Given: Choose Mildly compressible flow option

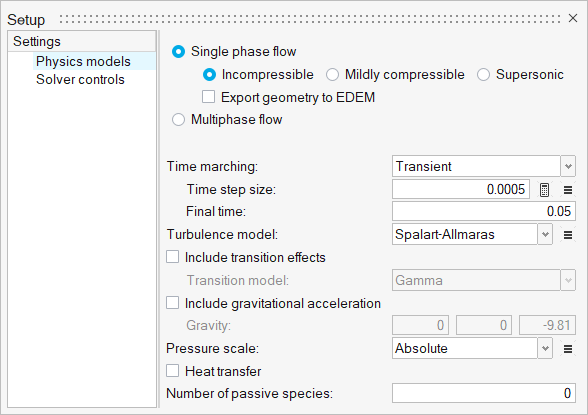Looking at the screenshot, I should (x=332, y=75).
